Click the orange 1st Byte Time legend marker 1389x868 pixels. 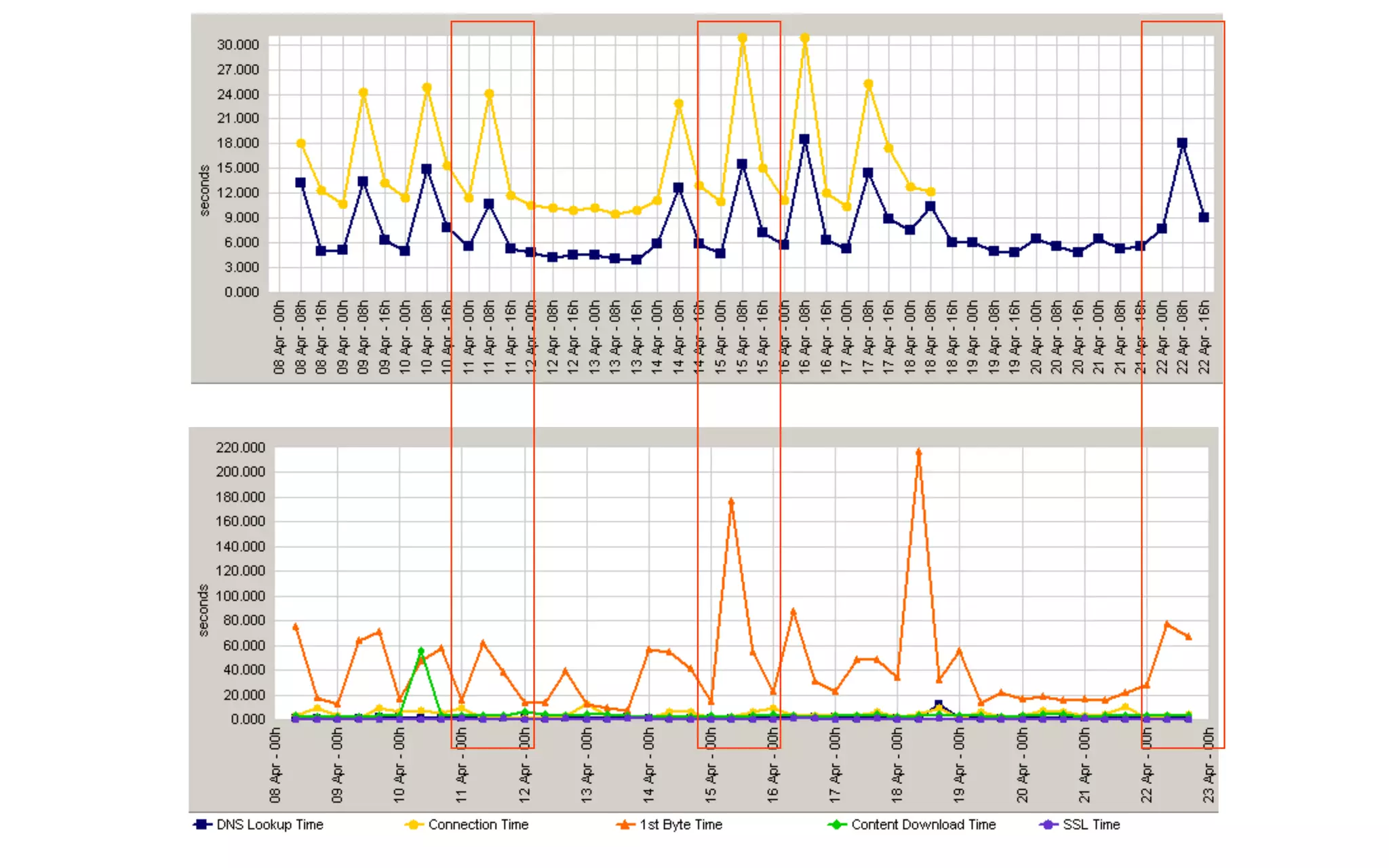pyautogui.click(x=625, y=825)
